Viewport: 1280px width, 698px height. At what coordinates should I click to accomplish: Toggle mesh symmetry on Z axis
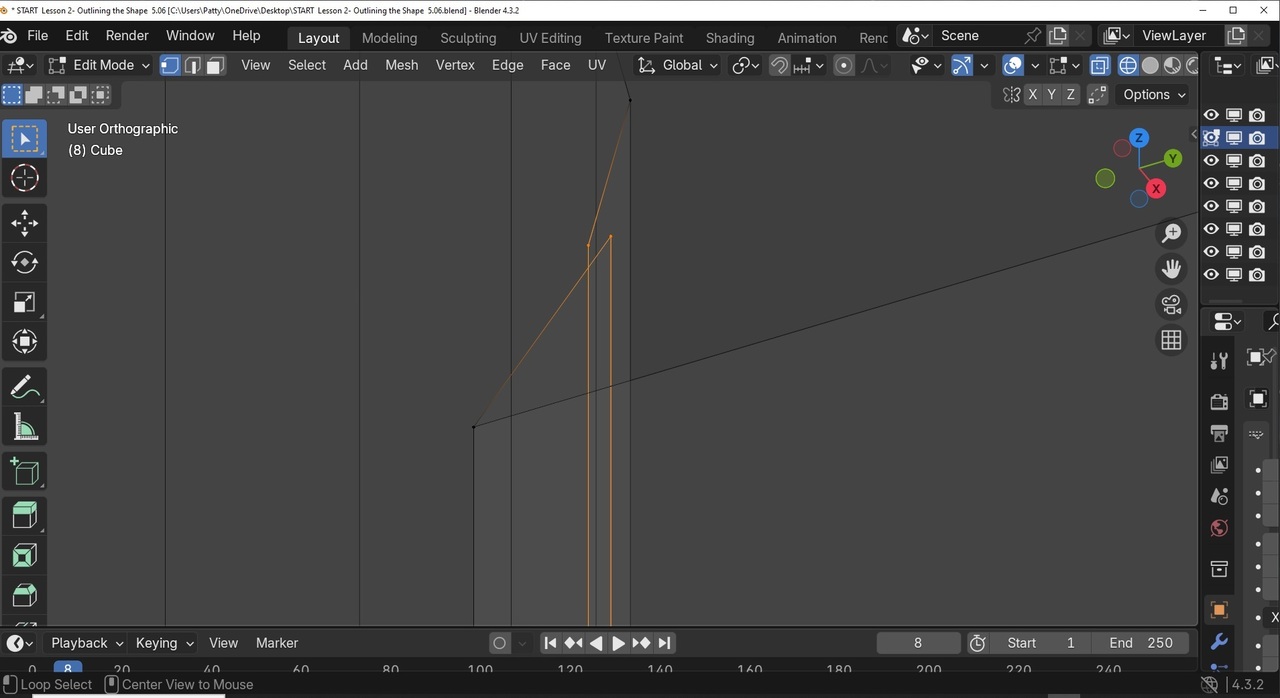pyautogui.click(x=1071, y=94)
